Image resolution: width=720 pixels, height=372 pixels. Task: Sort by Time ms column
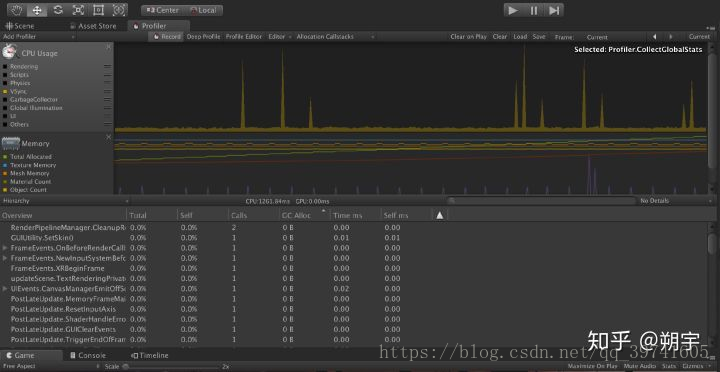(355, 215)
